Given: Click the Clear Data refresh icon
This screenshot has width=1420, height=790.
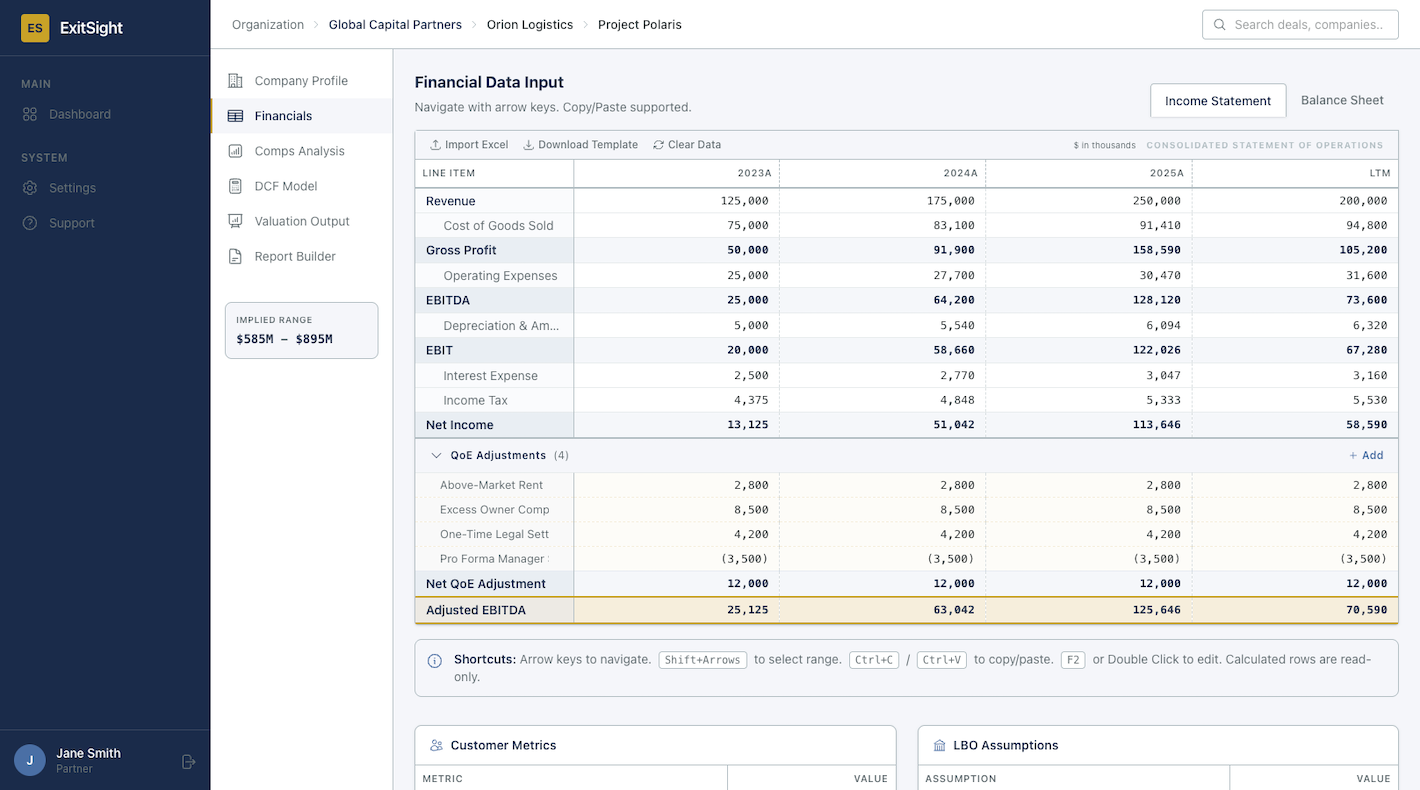Looking at the screenshot, I should 659,144.
